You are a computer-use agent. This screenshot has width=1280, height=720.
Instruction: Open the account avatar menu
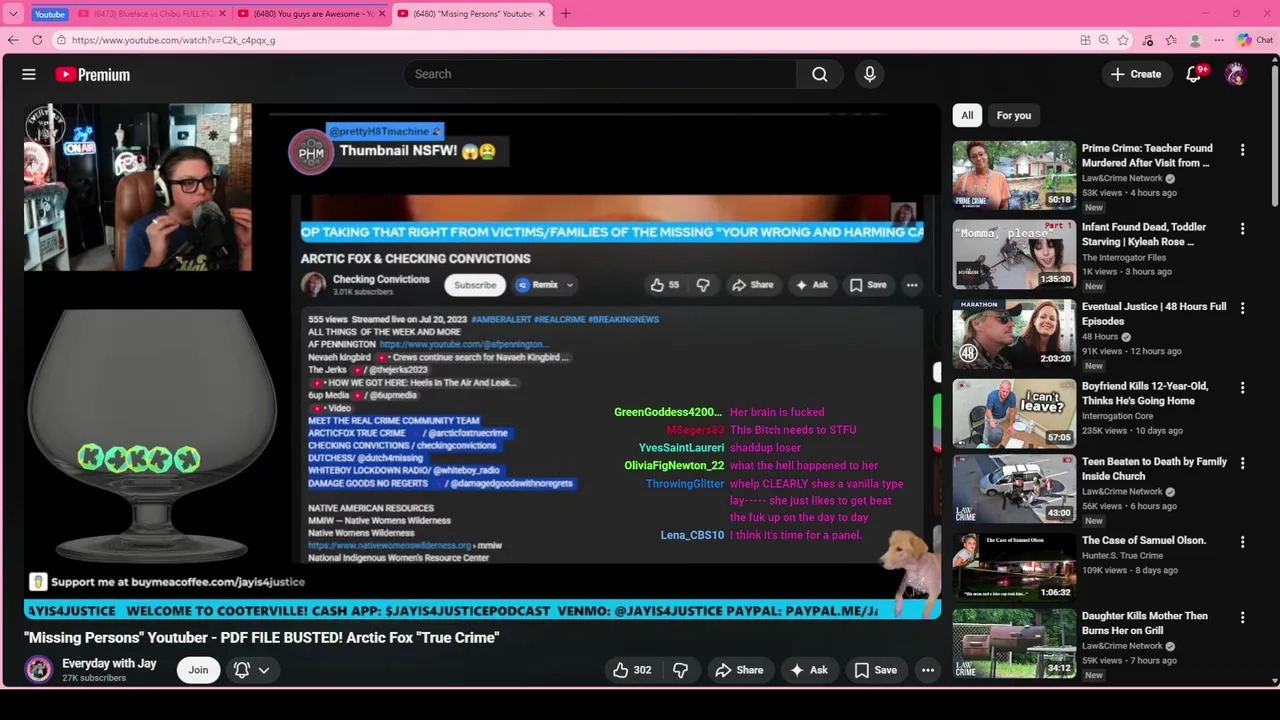point(1236,74)
